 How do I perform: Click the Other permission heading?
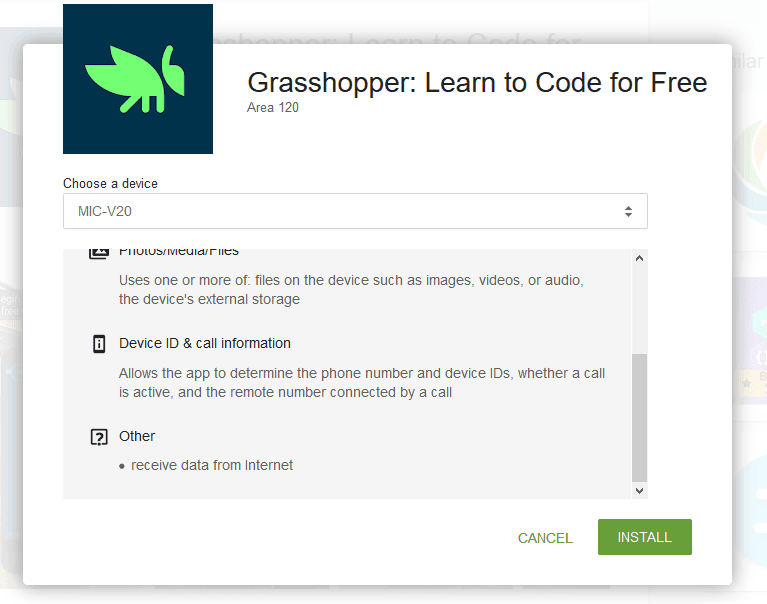137,436
